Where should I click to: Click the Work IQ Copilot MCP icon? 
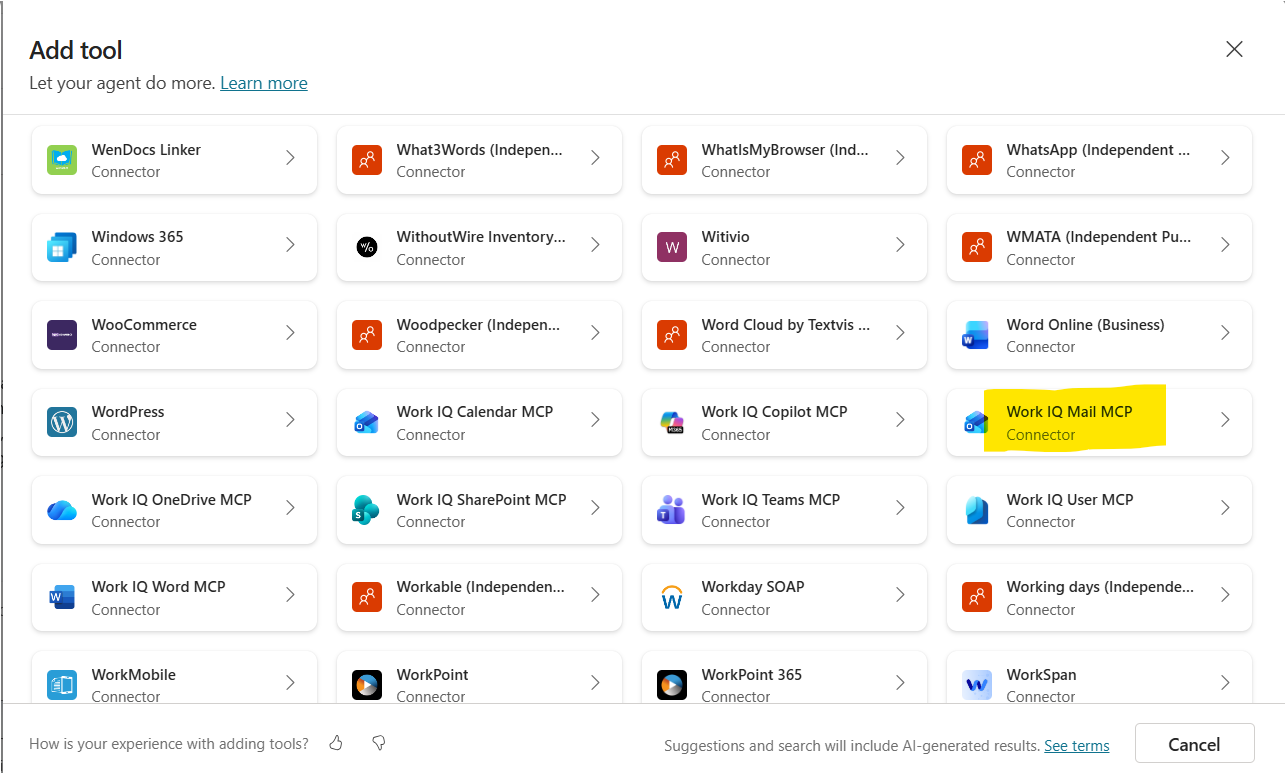pos(672,422)
